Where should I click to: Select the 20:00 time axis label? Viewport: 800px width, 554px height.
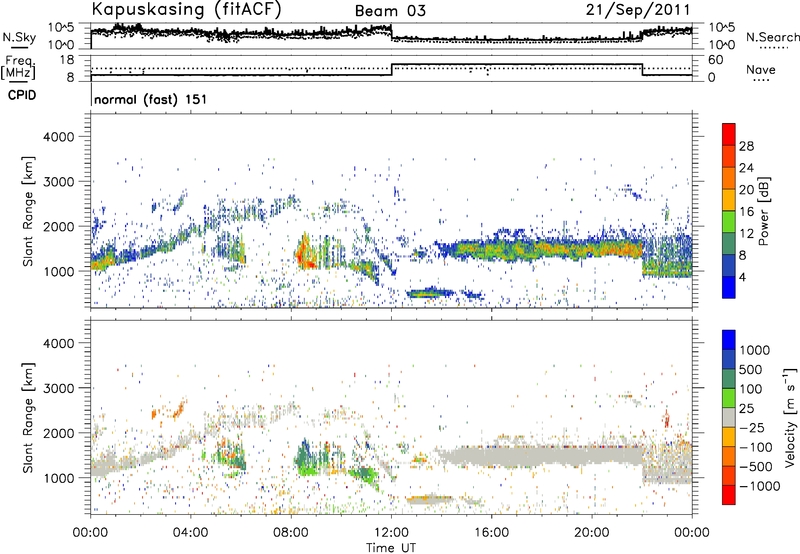(592, 533)
